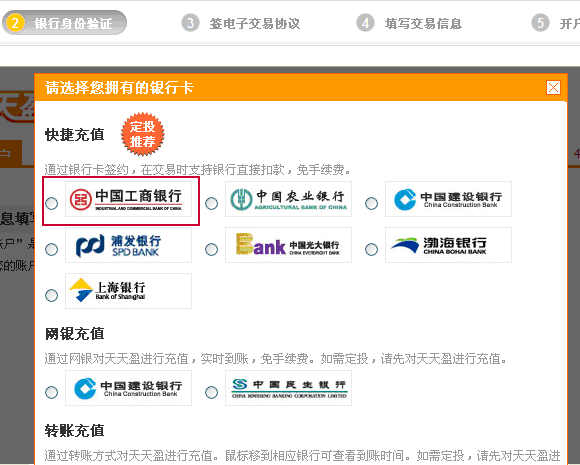Screen dimensions: 580x465
Task: Select the ICBC radio button
Action: tap(51, 203)
